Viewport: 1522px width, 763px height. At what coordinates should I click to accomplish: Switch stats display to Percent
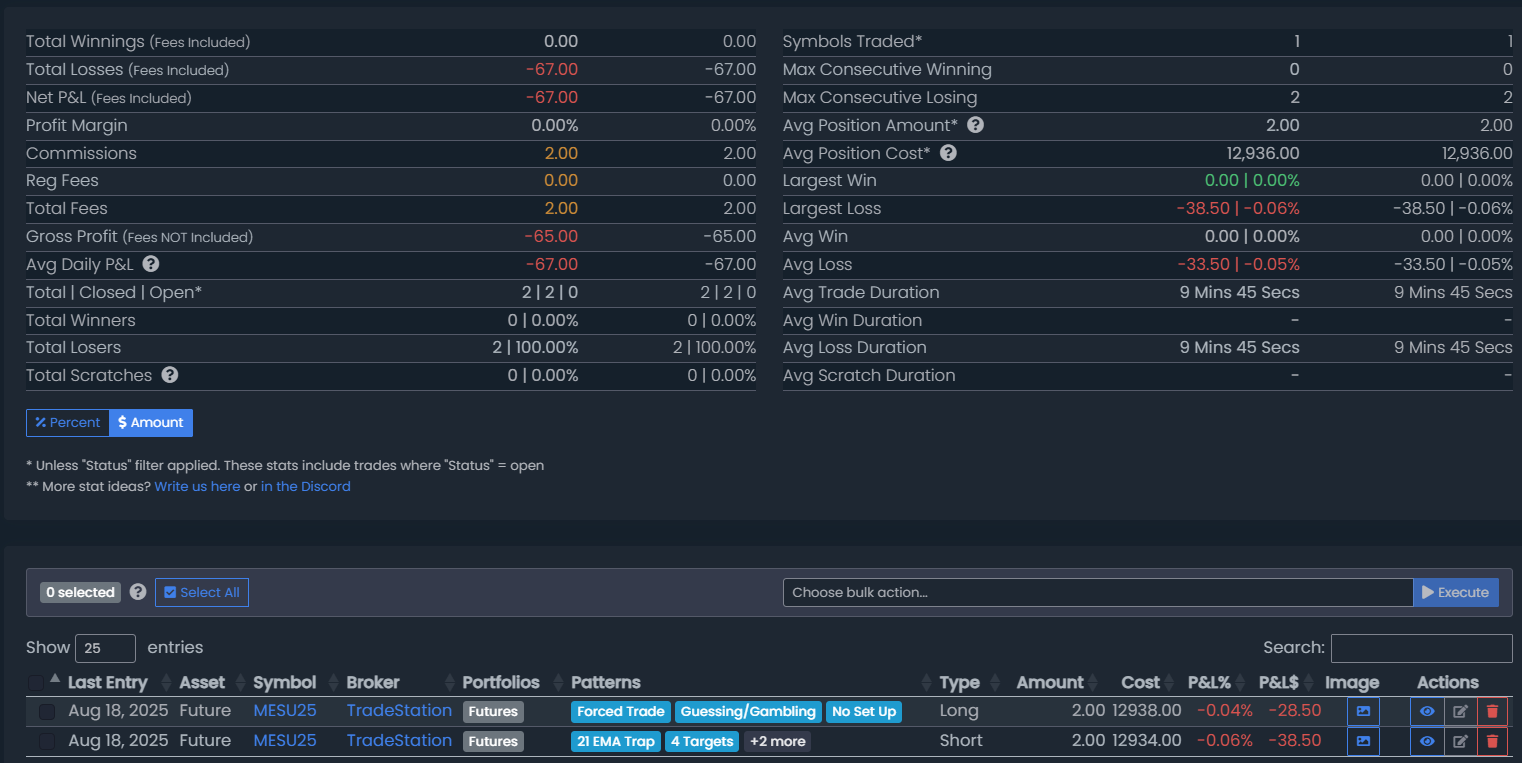click(67, 423)
